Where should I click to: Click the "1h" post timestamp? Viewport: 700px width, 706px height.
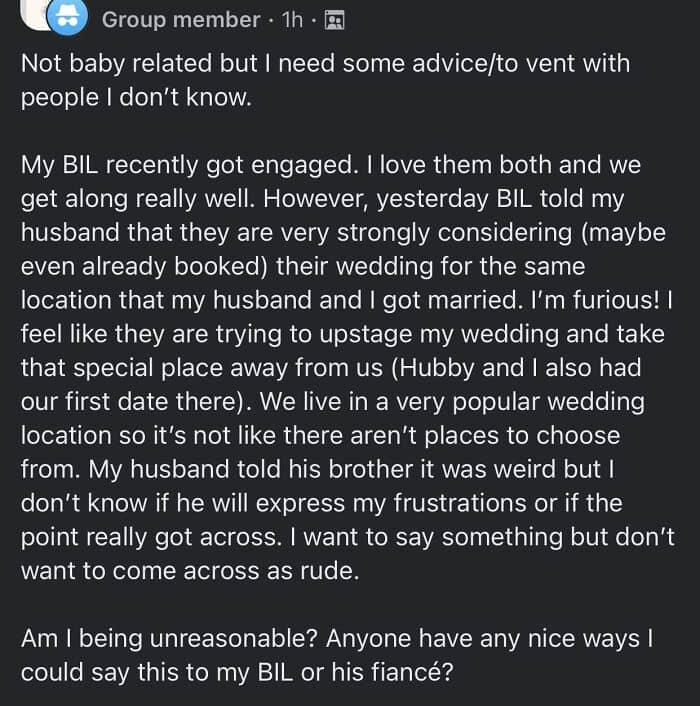pos(293,19)
